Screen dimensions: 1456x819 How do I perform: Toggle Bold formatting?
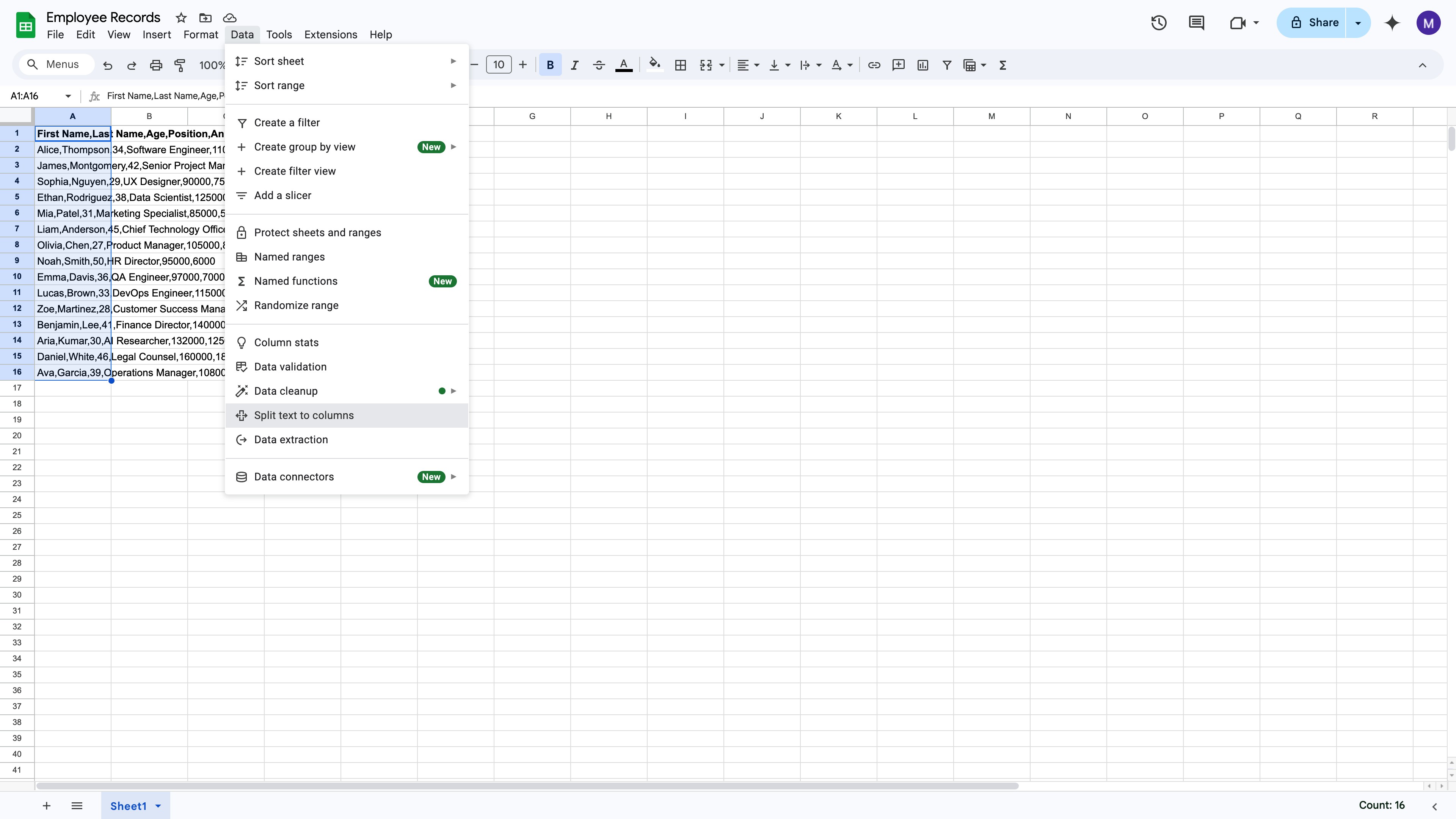tap(550, 65)
